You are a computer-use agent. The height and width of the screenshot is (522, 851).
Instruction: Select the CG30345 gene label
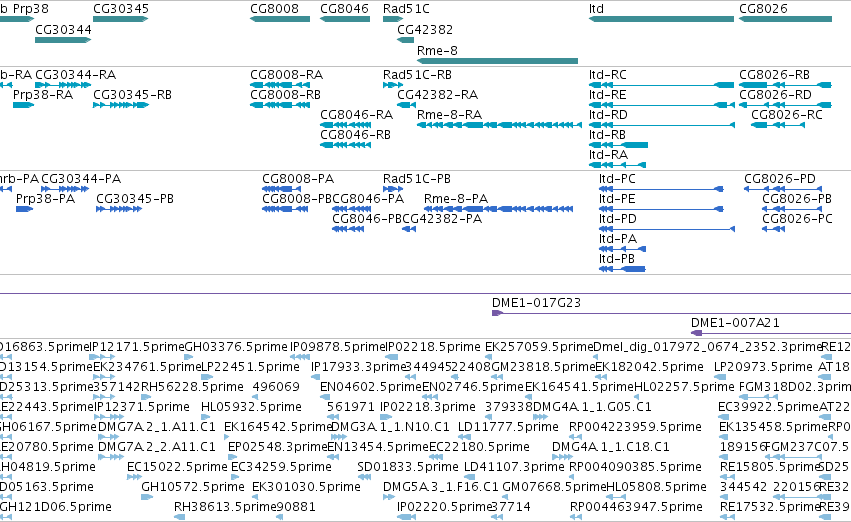(x=120, y=9)
